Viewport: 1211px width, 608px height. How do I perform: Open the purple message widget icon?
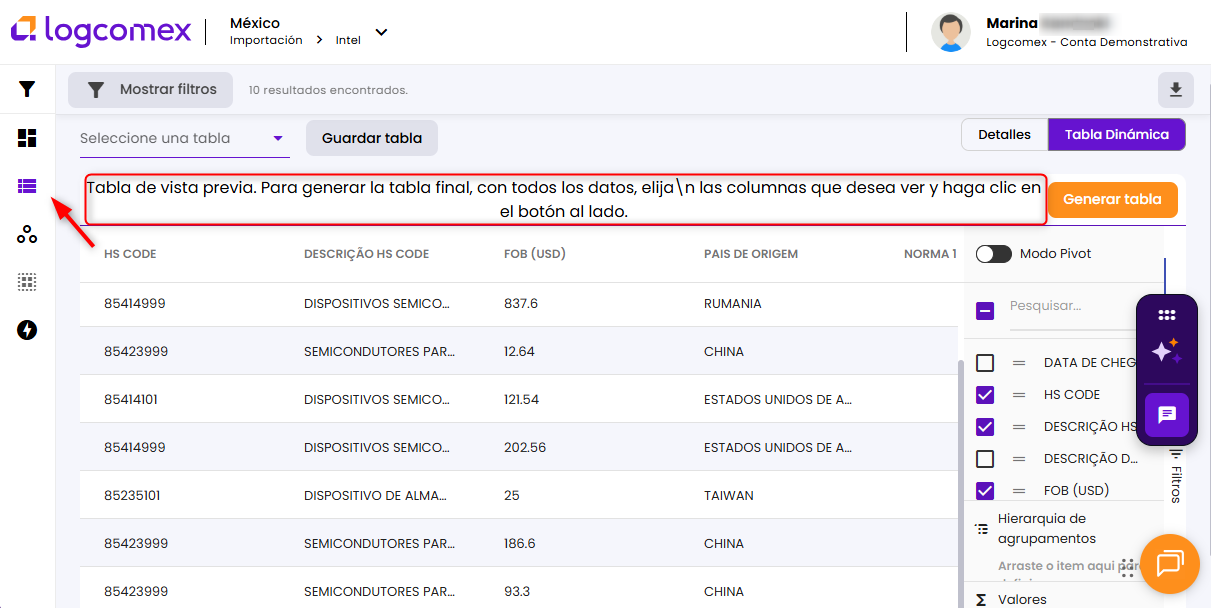pyautogui.click(x=1166, y=415)
